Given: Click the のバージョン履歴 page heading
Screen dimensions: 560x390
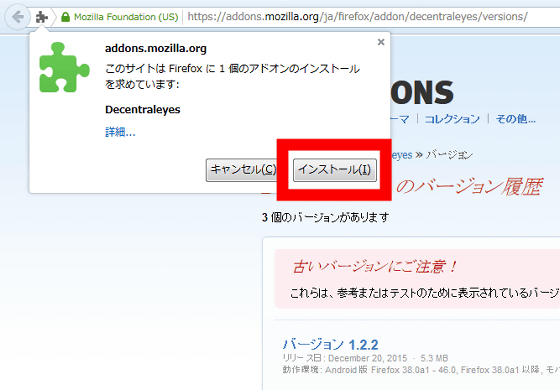Looking at the screenshot, I should (469, 186).
